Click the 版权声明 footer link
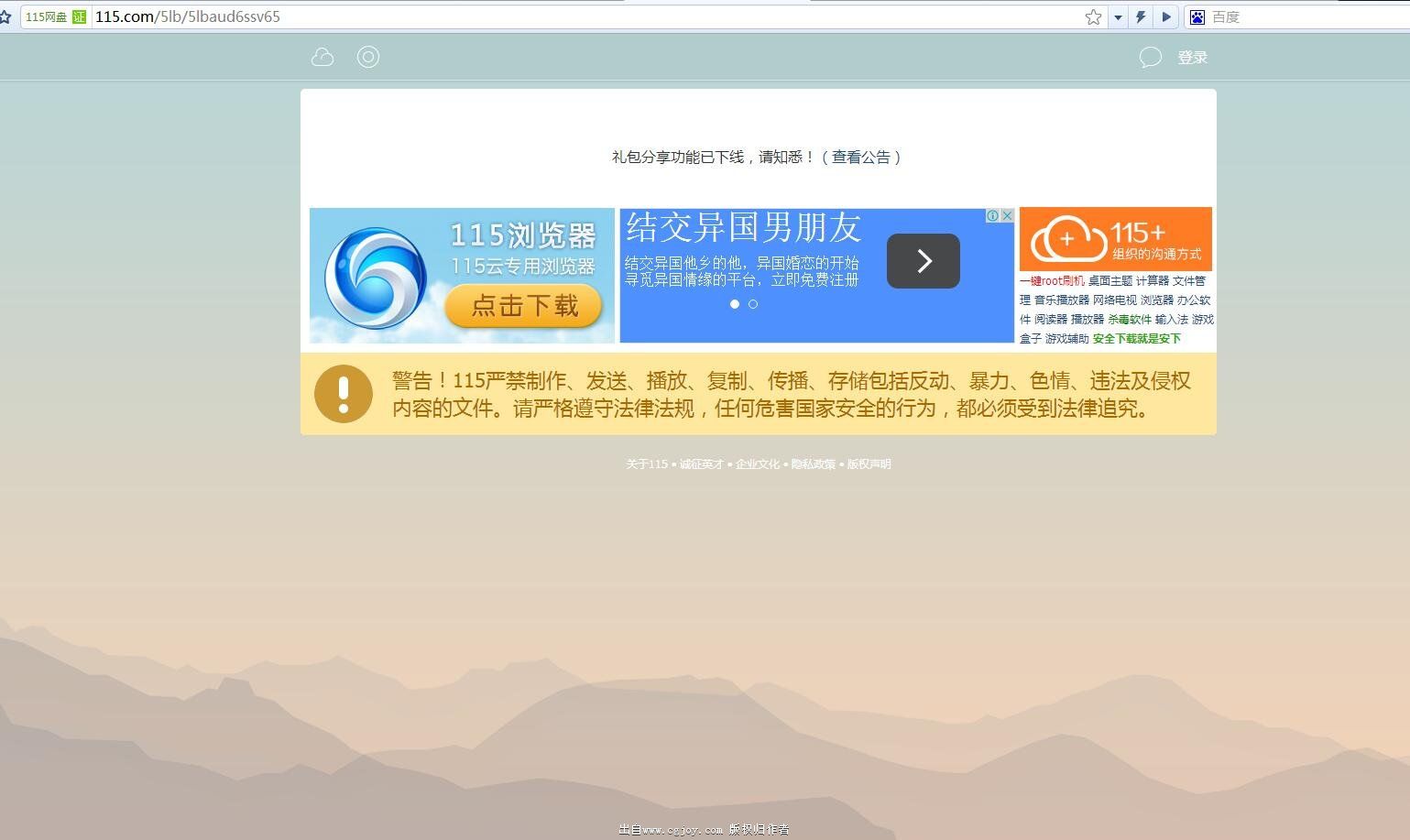 click(869, 464)
